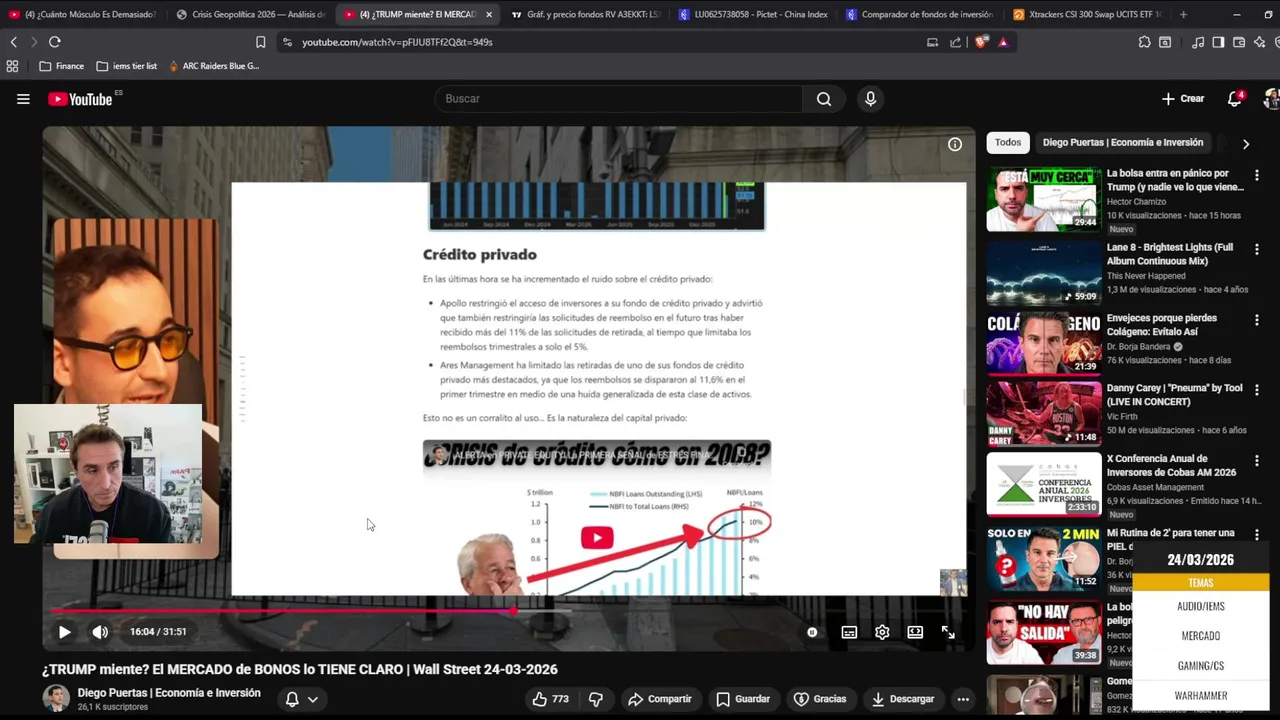Select AUDIO/IEMS in the topics overlay
The height and width of the screenshot is (720, 1280).
[x=1200, y=606]
